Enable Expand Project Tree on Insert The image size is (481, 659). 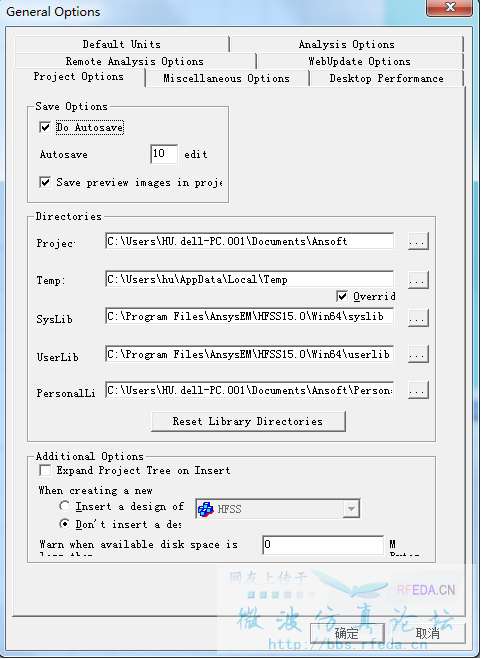pos(45,470)
